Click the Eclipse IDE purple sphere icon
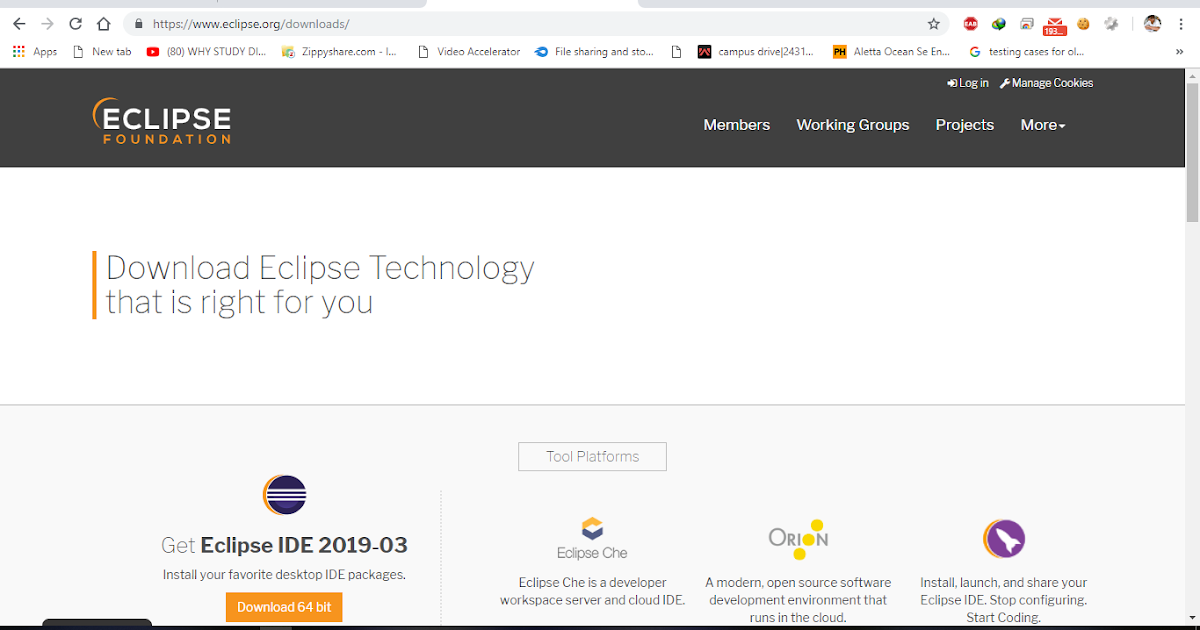This screenshot has width=1200, height=630. coord(284,494)
